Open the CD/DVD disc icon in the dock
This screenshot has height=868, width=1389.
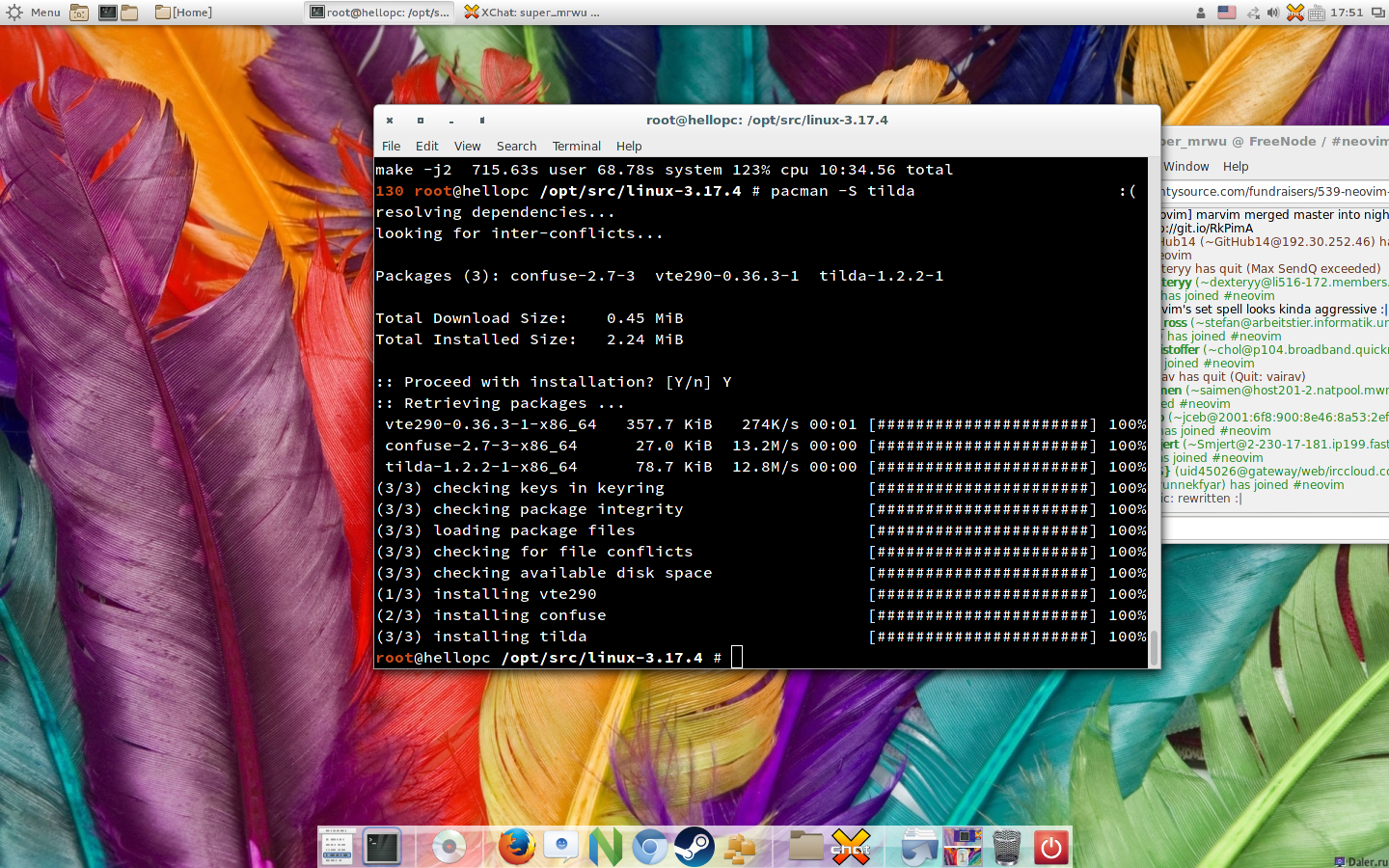[449, 847]
